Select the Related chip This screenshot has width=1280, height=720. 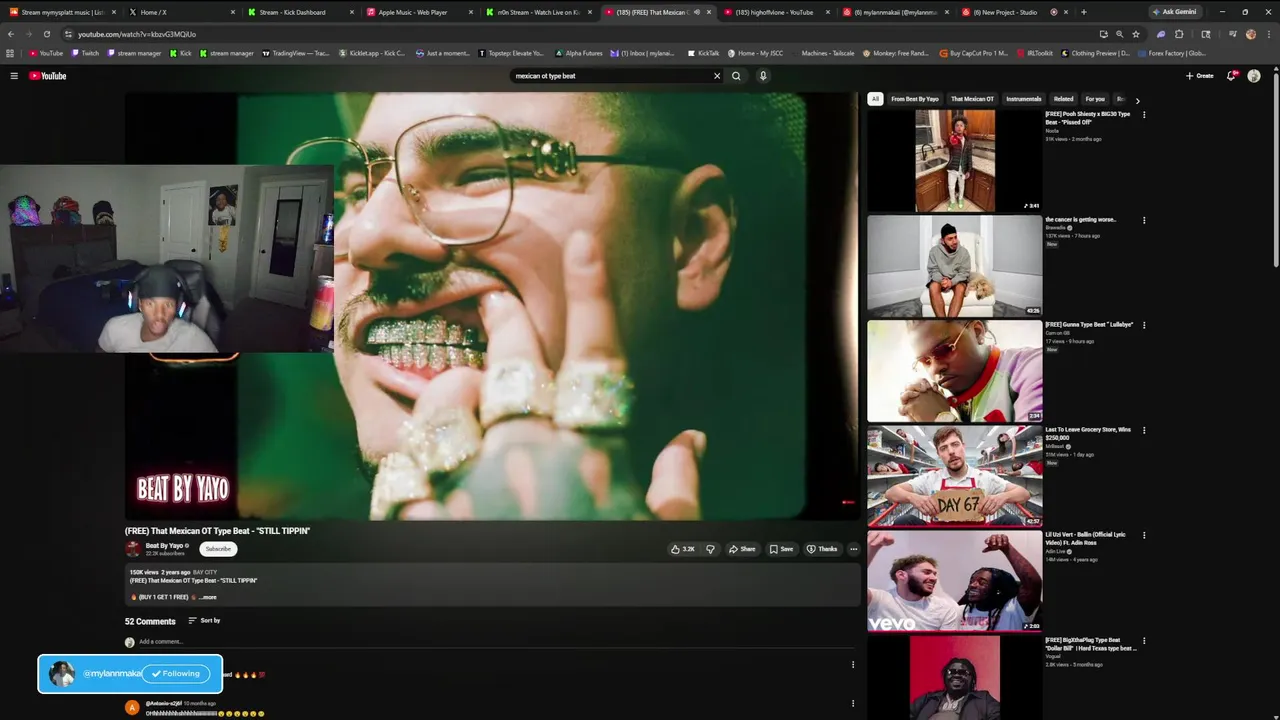pyautogui.click(x=1063, y=99)
